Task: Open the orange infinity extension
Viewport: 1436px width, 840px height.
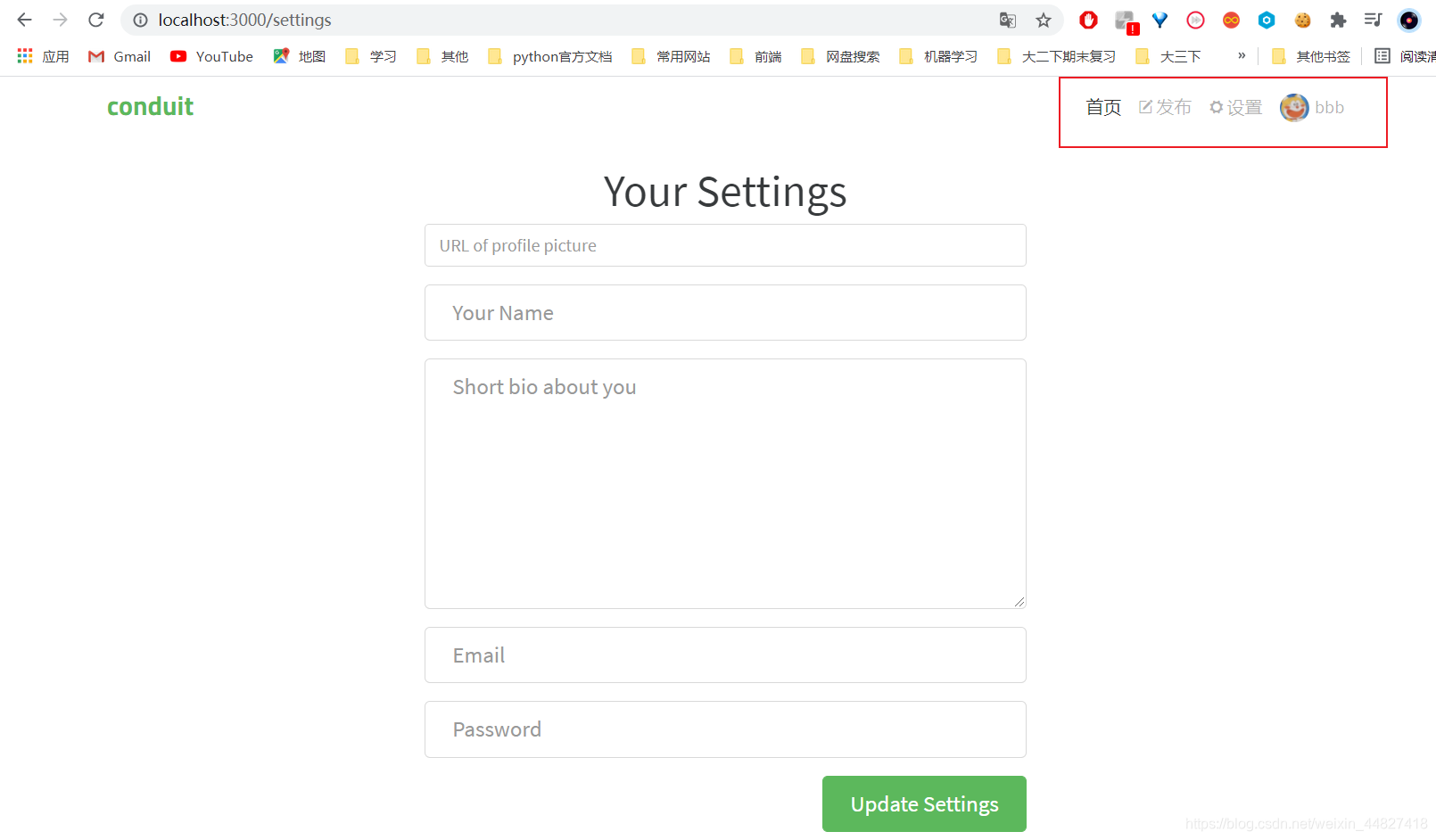Action: 1231,20
